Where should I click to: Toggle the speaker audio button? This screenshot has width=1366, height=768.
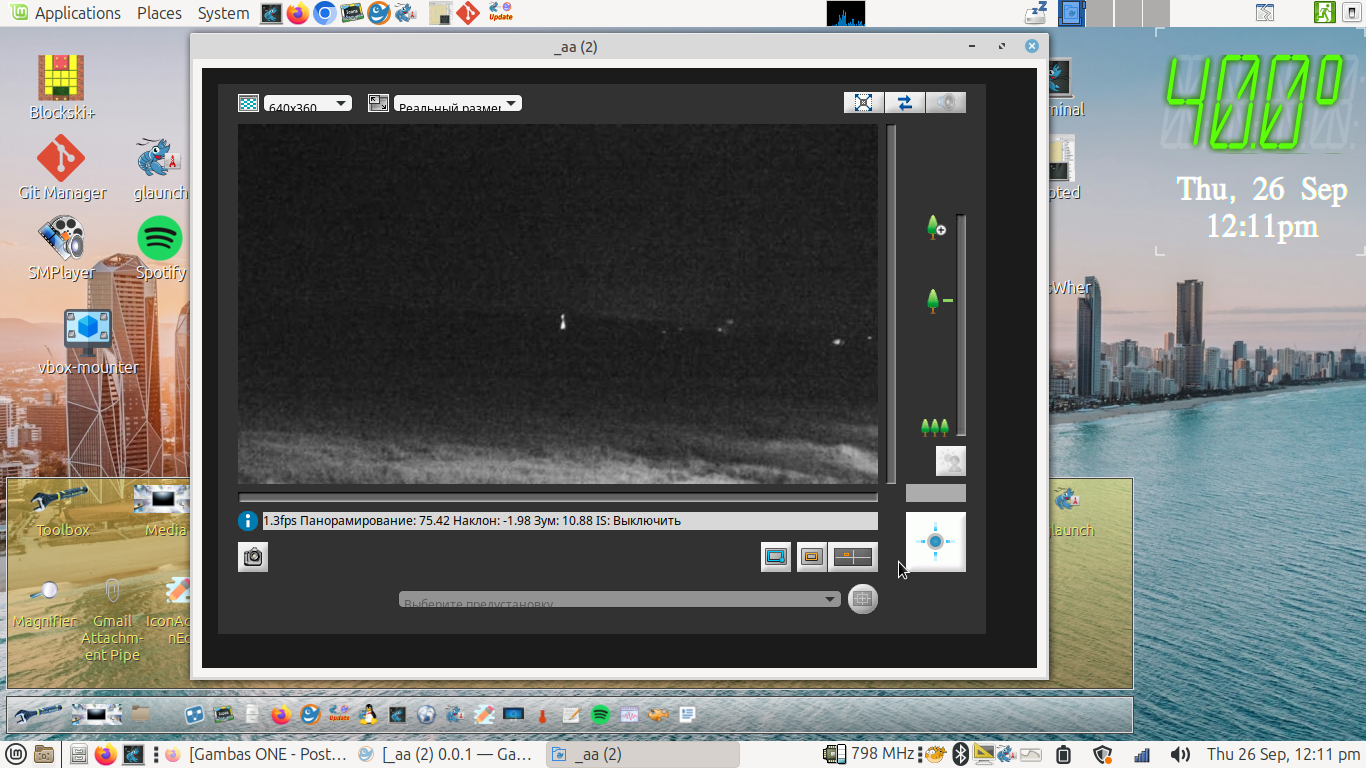(x=946, y=102)
